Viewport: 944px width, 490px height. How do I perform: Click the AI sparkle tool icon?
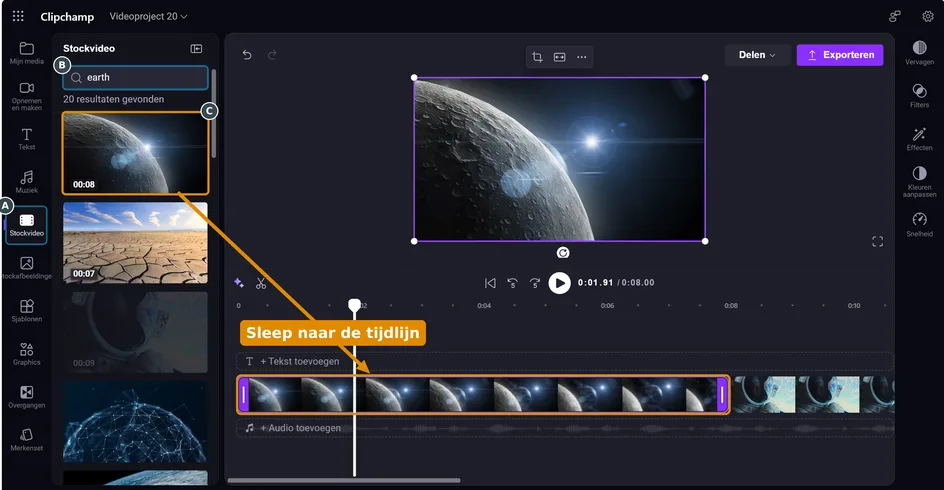point(238,283)
